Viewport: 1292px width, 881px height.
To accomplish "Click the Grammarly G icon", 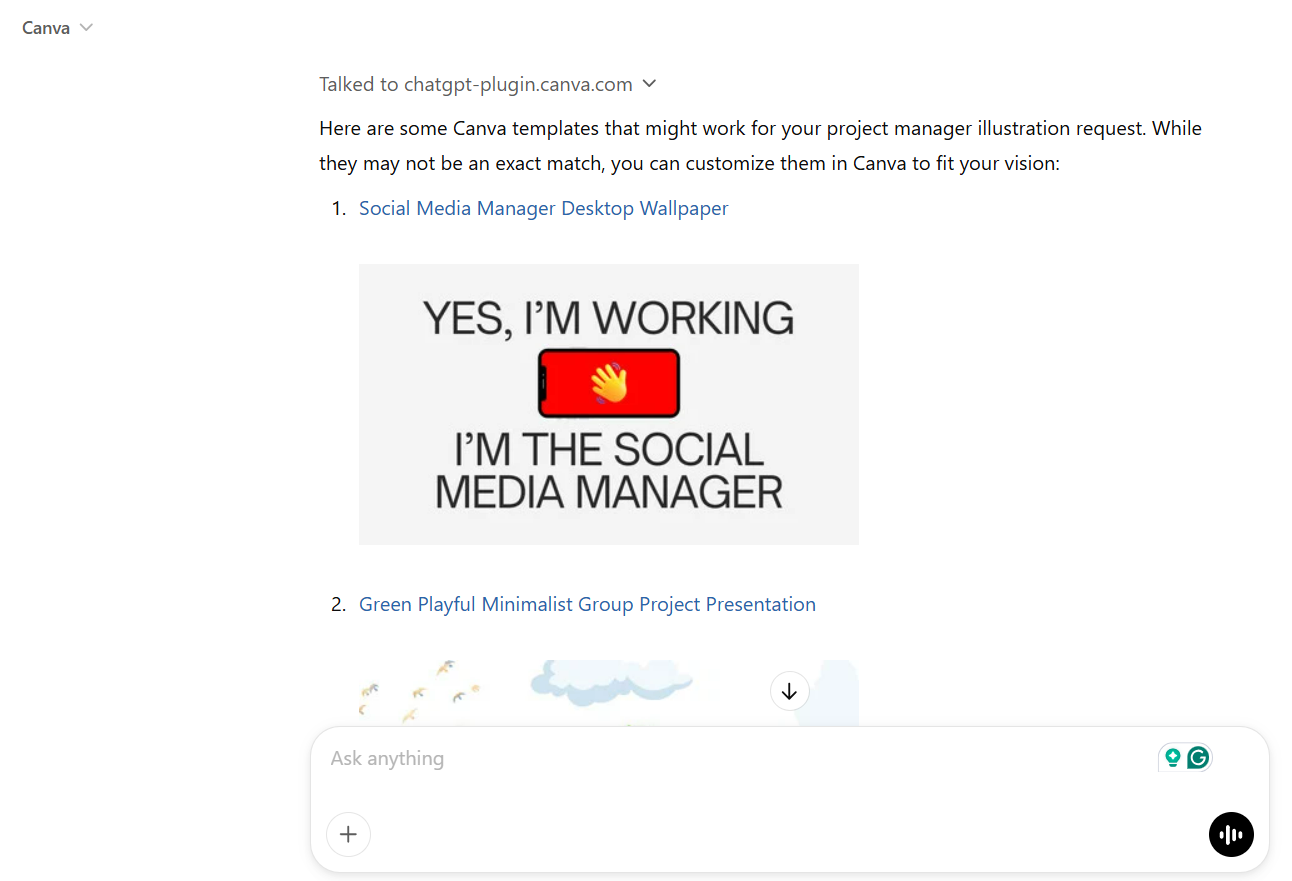I will coord(1198,758).
